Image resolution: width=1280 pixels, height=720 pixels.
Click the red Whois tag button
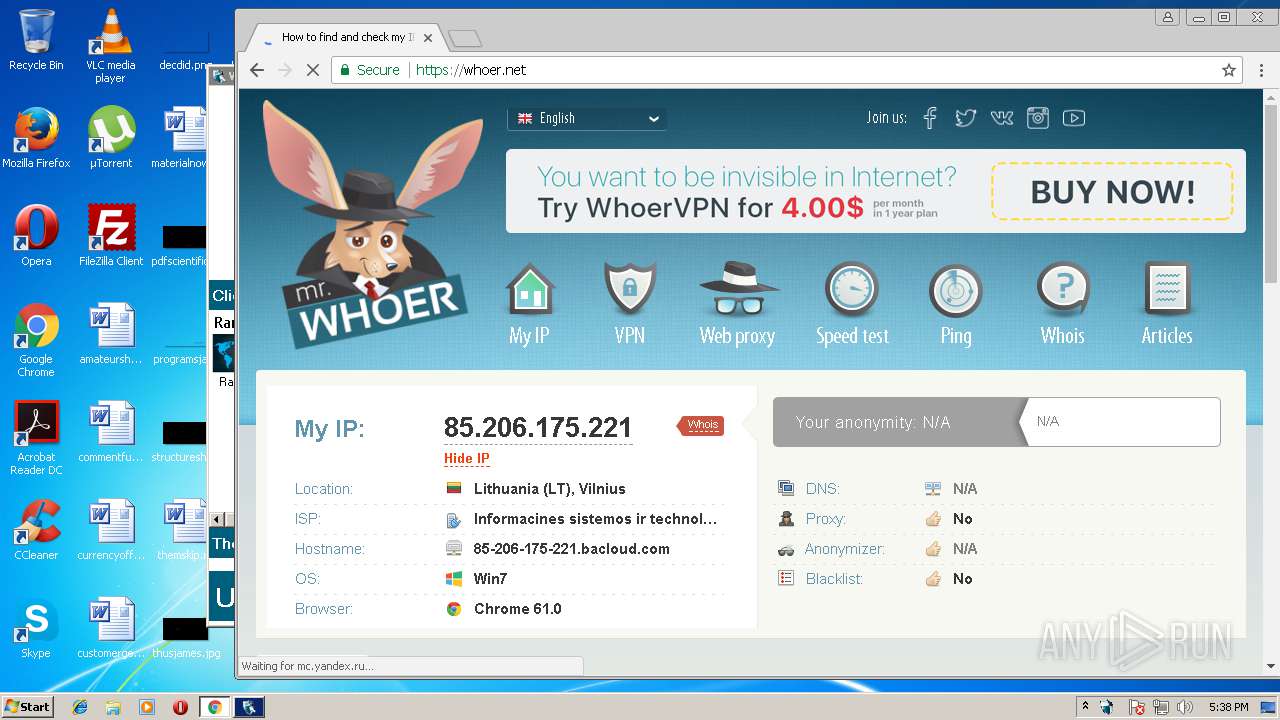(x=701, y=425)
